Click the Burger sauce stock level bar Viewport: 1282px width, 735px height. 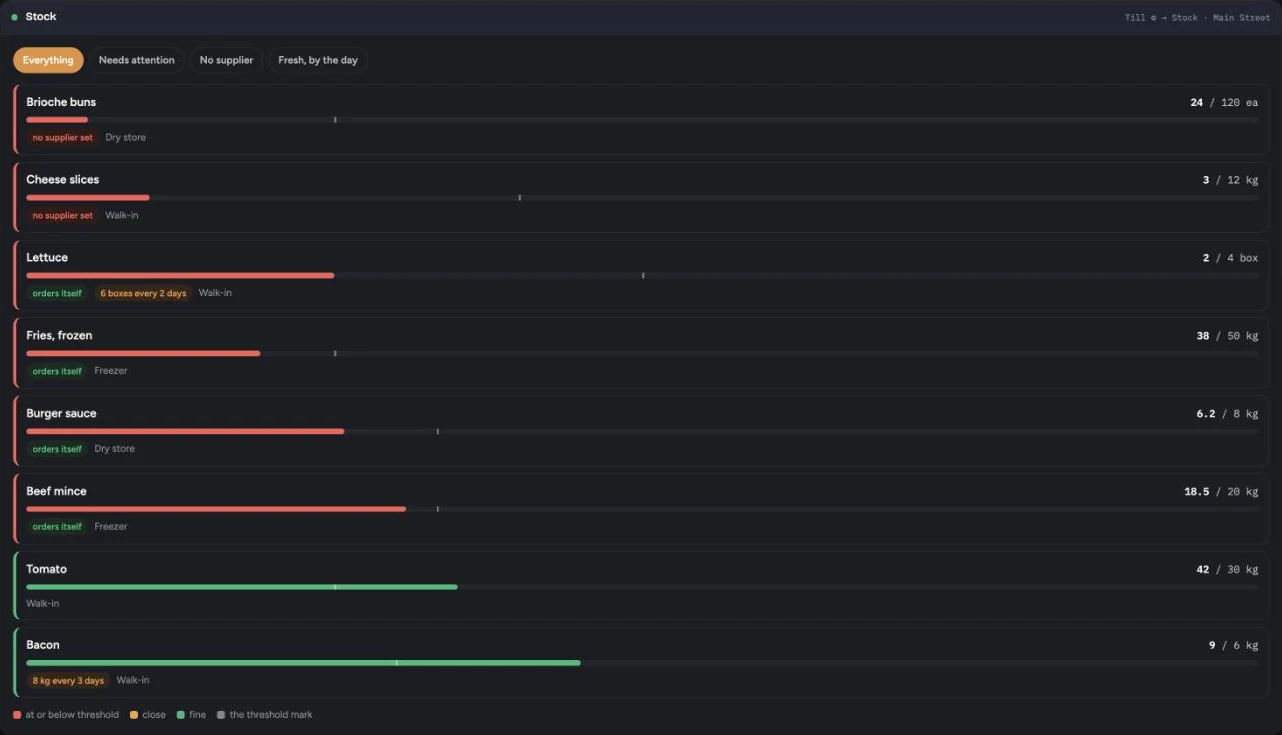click(642, 432)
